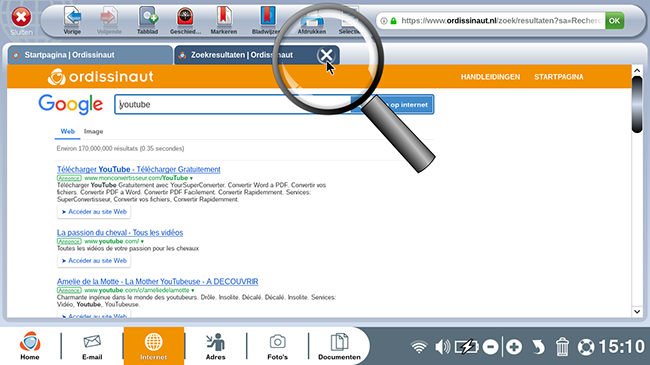This screenshot has height=365, width=650.
Task: Click the site info icon in address bar
Action: click(384, 21)
